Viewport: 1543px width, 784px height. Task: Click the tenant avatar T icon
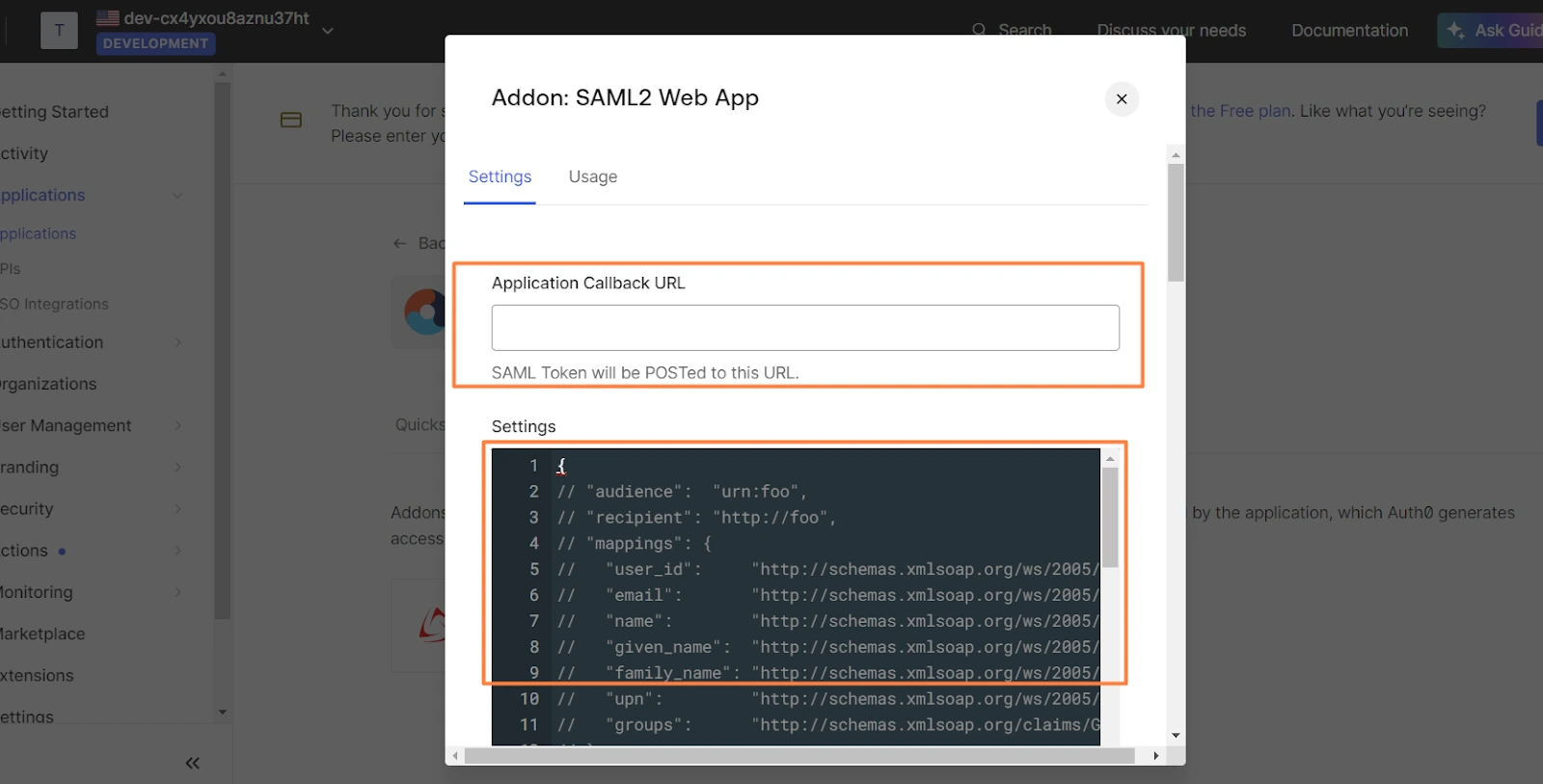click(x=59, y=30)
